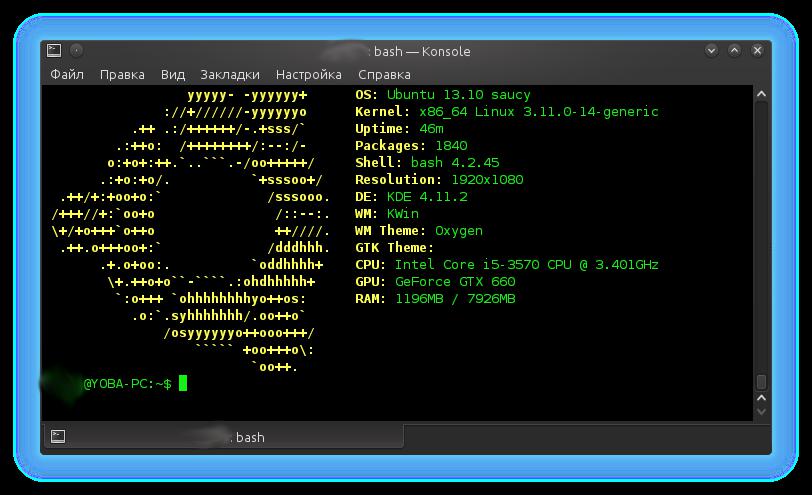Click the WM Theme value Oxygen
Screen dimensions: 812x495
459,231
